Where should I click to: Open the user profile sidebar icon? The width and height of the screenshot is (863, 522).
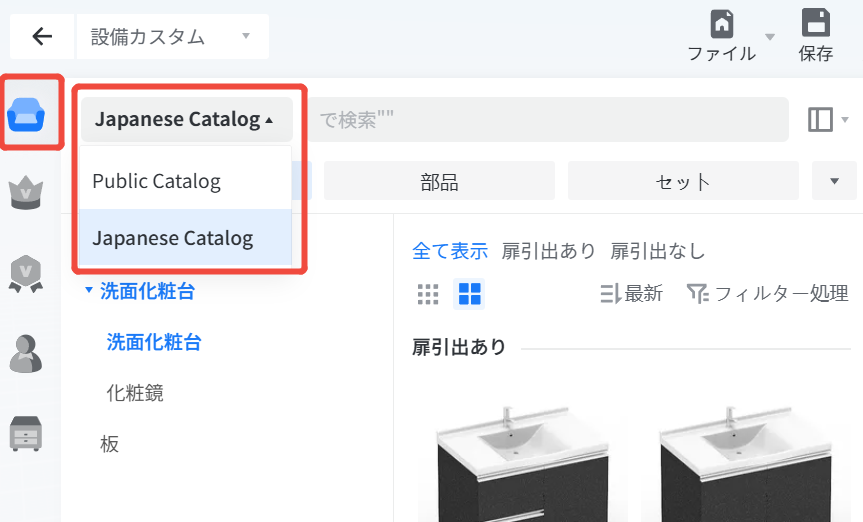pyautogui.click(x=26, y=354)
